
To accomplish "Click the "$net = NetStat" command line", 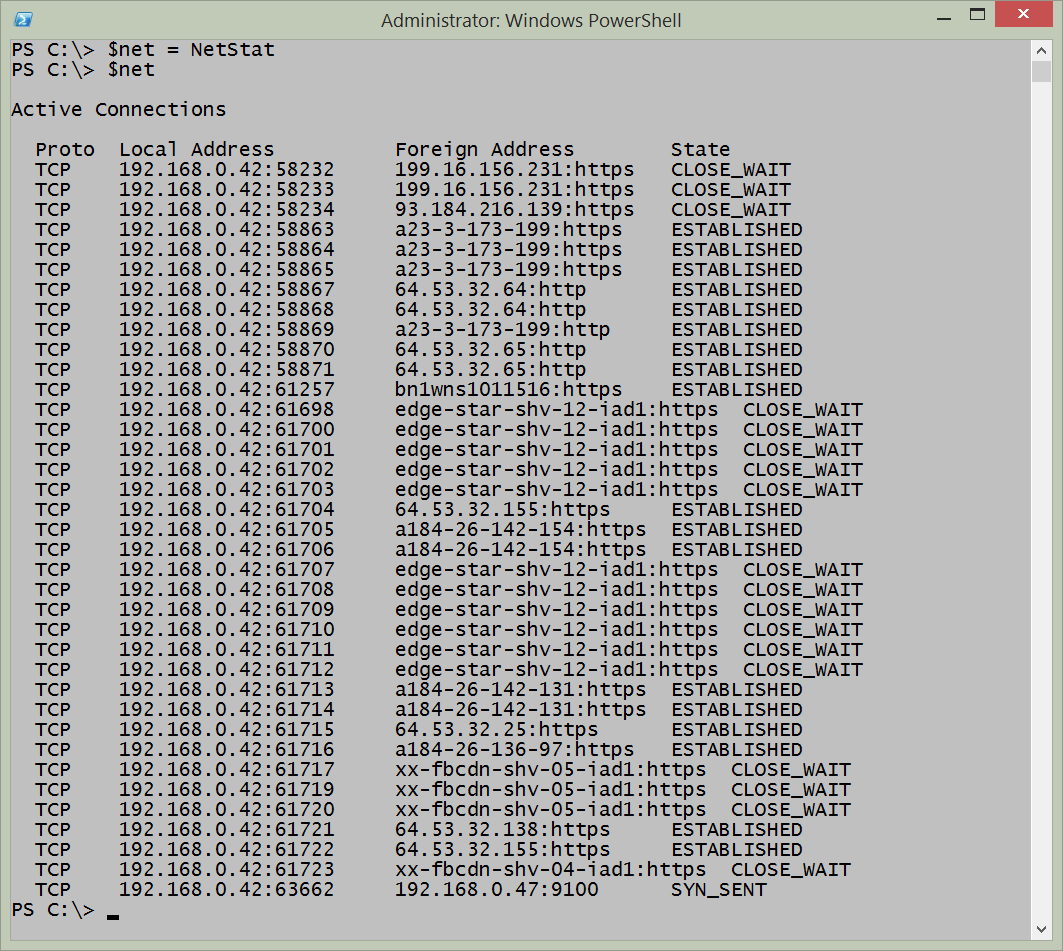I will (190, 50).
